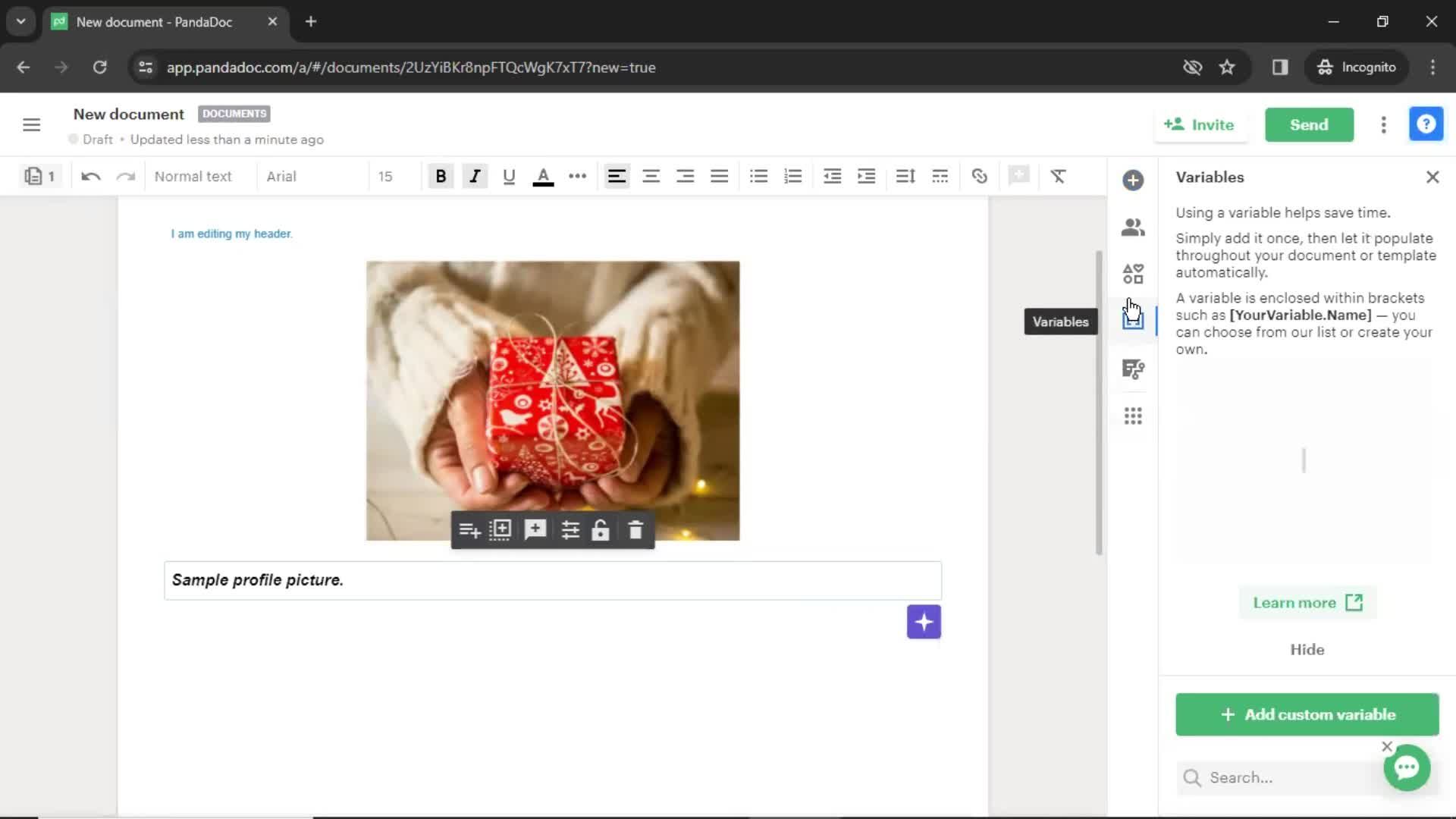This screenshot has height=819, width=1456.
Task: Click the text alignment center icon
Action: pyautogui.click(x=652, y=176)
